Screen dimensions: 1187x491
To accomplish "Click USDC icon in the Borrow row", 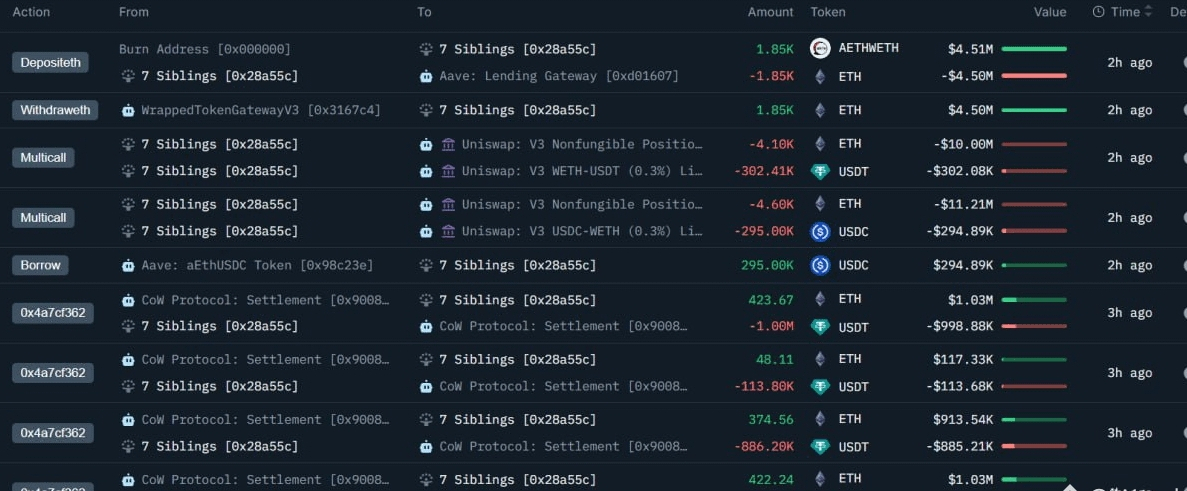I will (820, 266).
